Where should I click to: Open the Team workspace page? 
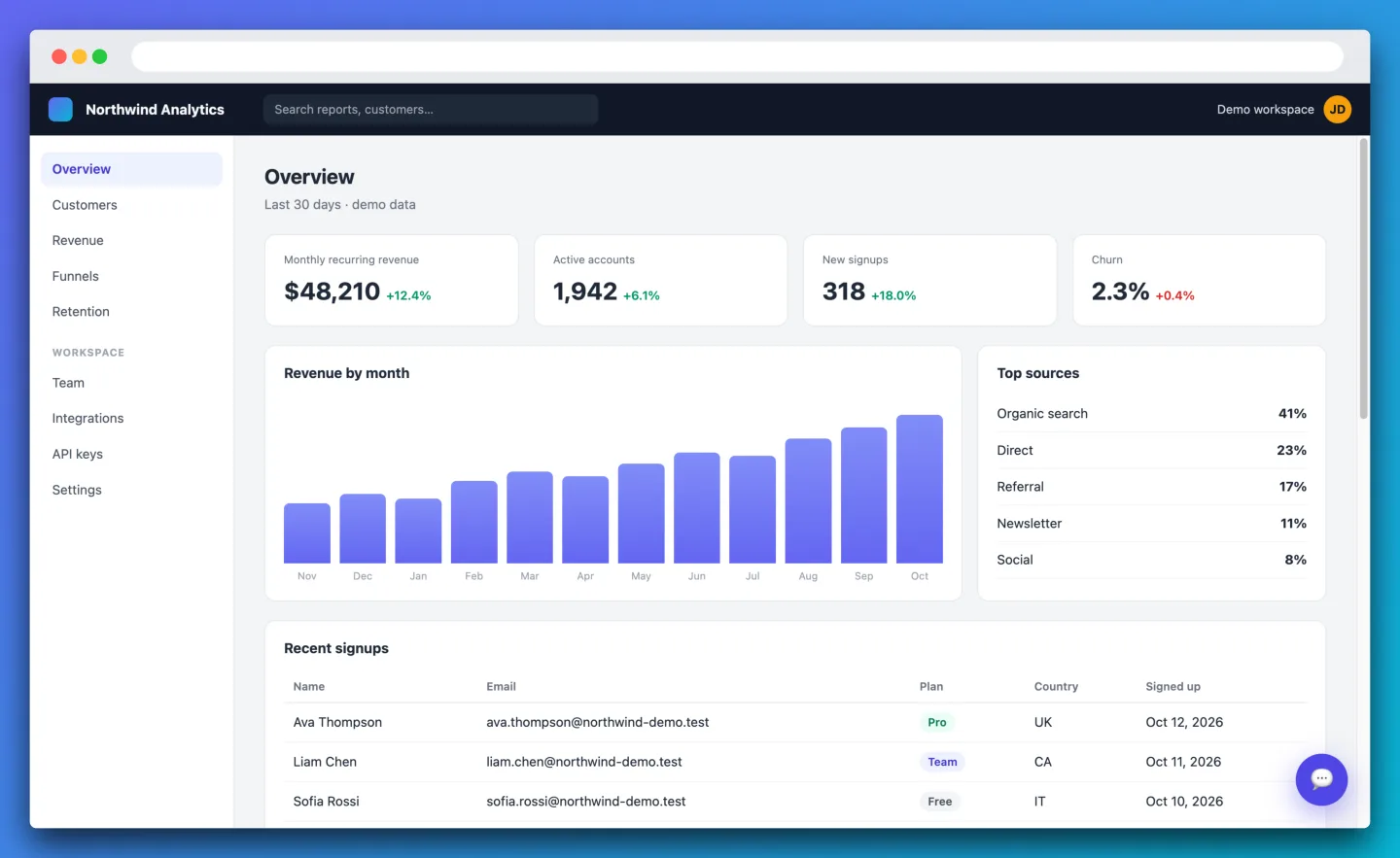tap(131, 383)
